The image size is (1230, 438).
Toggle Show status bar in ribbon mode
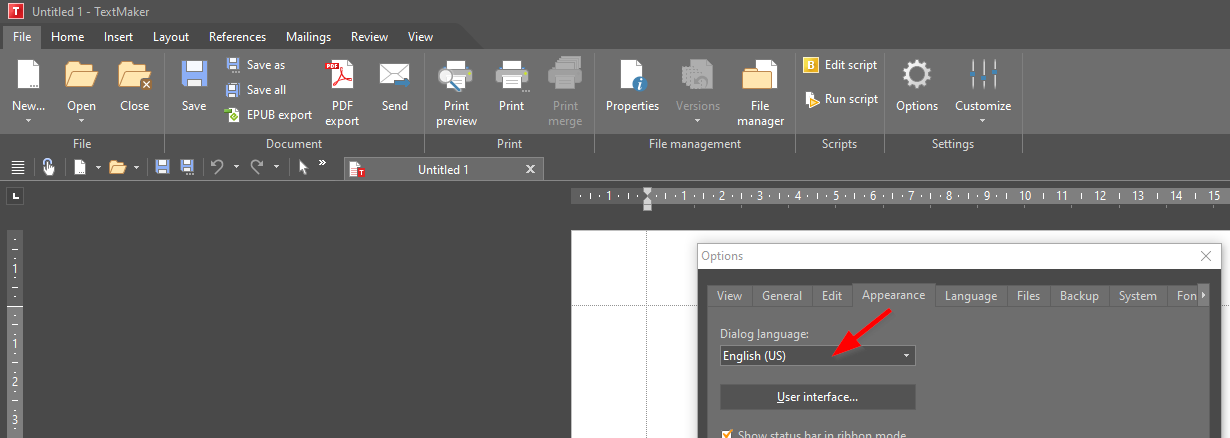tap(727, 434)
